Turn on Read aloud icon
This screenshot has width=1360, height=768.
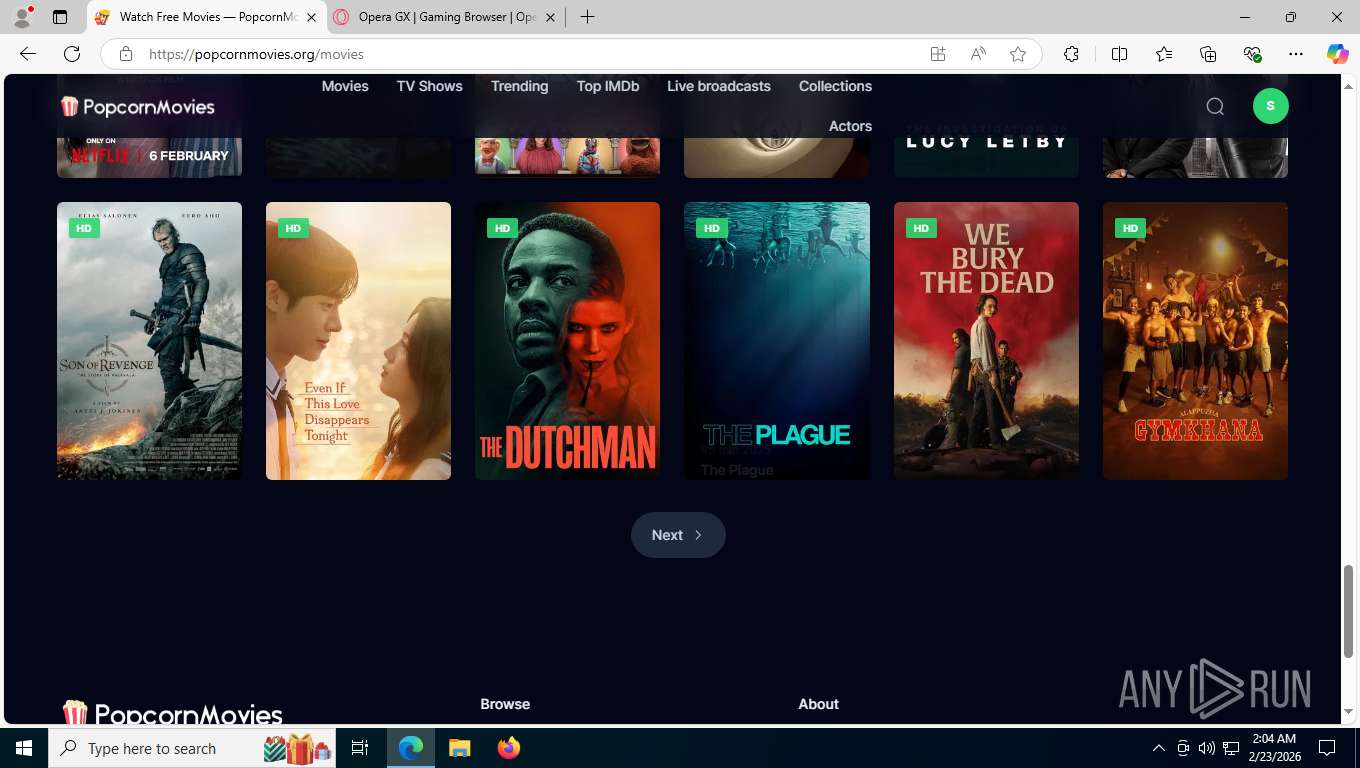point(978,54)
